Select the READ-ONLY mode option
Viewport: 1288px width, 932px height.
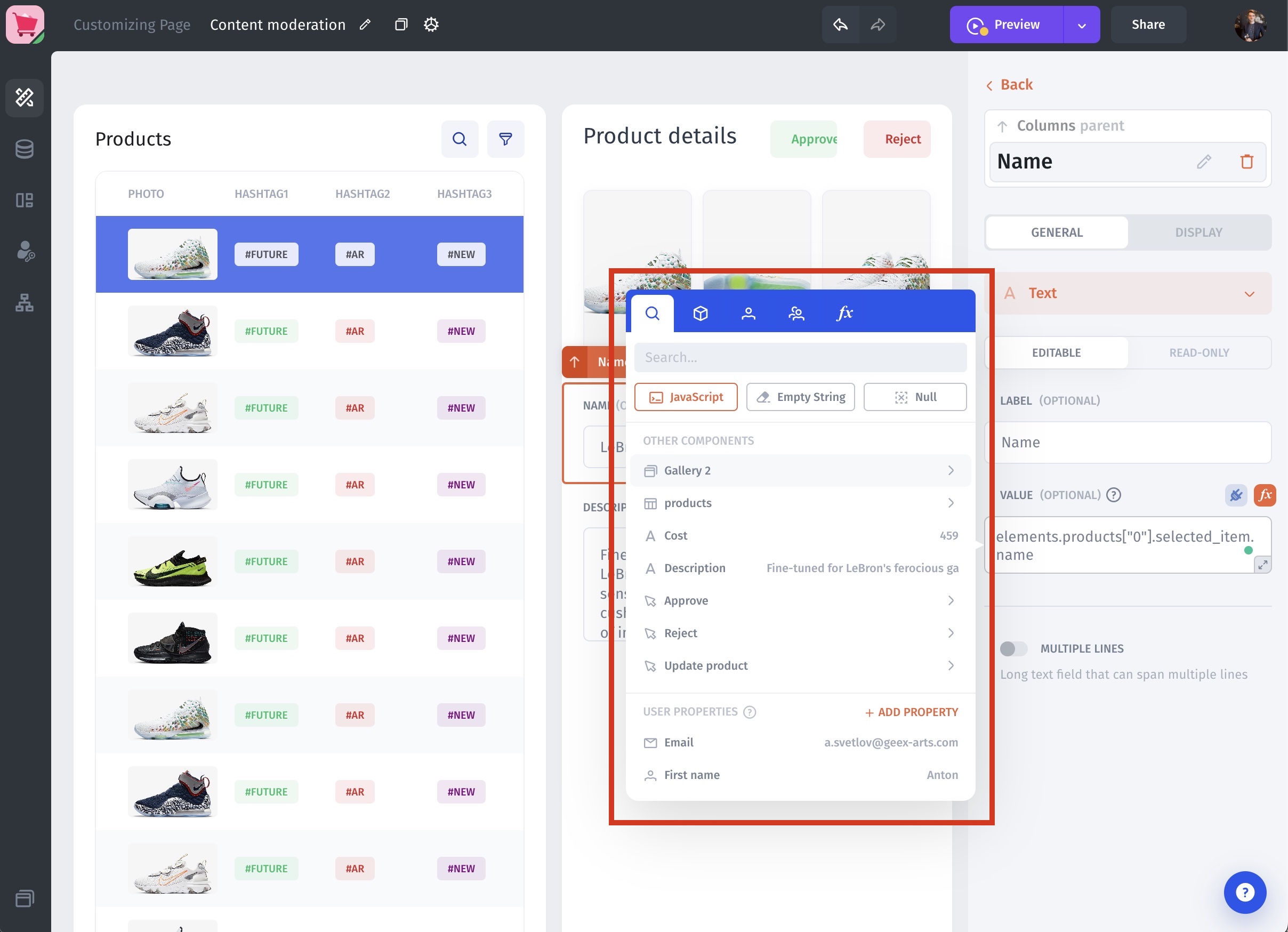click(1198, 352)
